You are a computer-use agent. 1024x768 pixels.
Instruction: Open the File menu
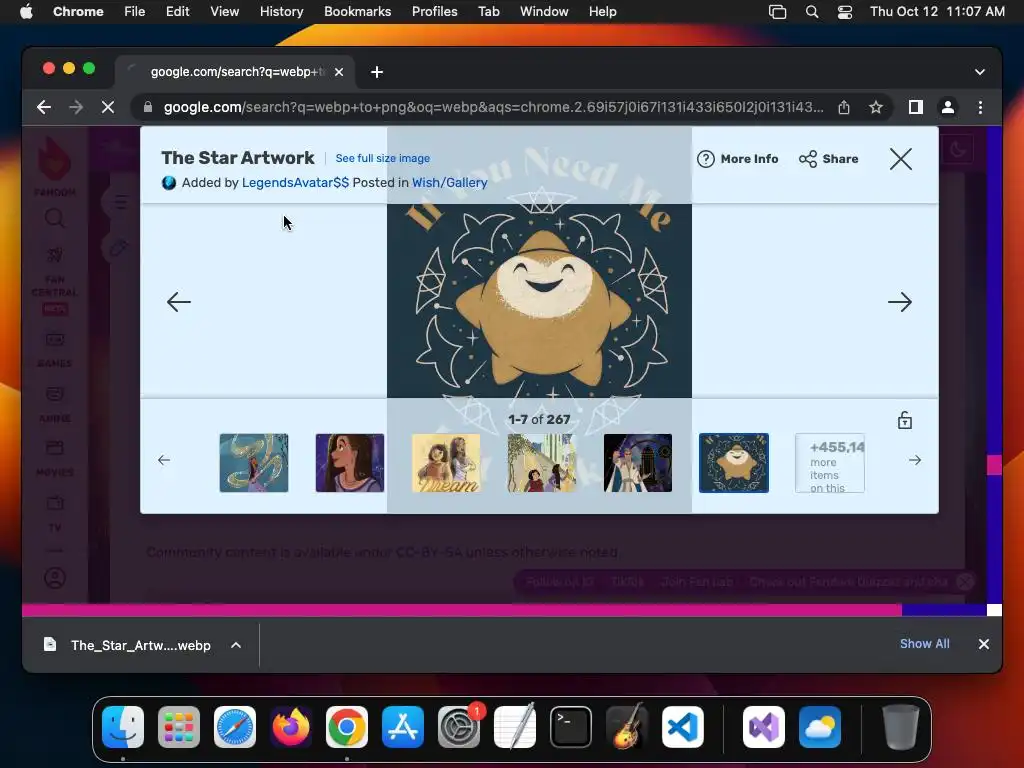click(135, 12)
